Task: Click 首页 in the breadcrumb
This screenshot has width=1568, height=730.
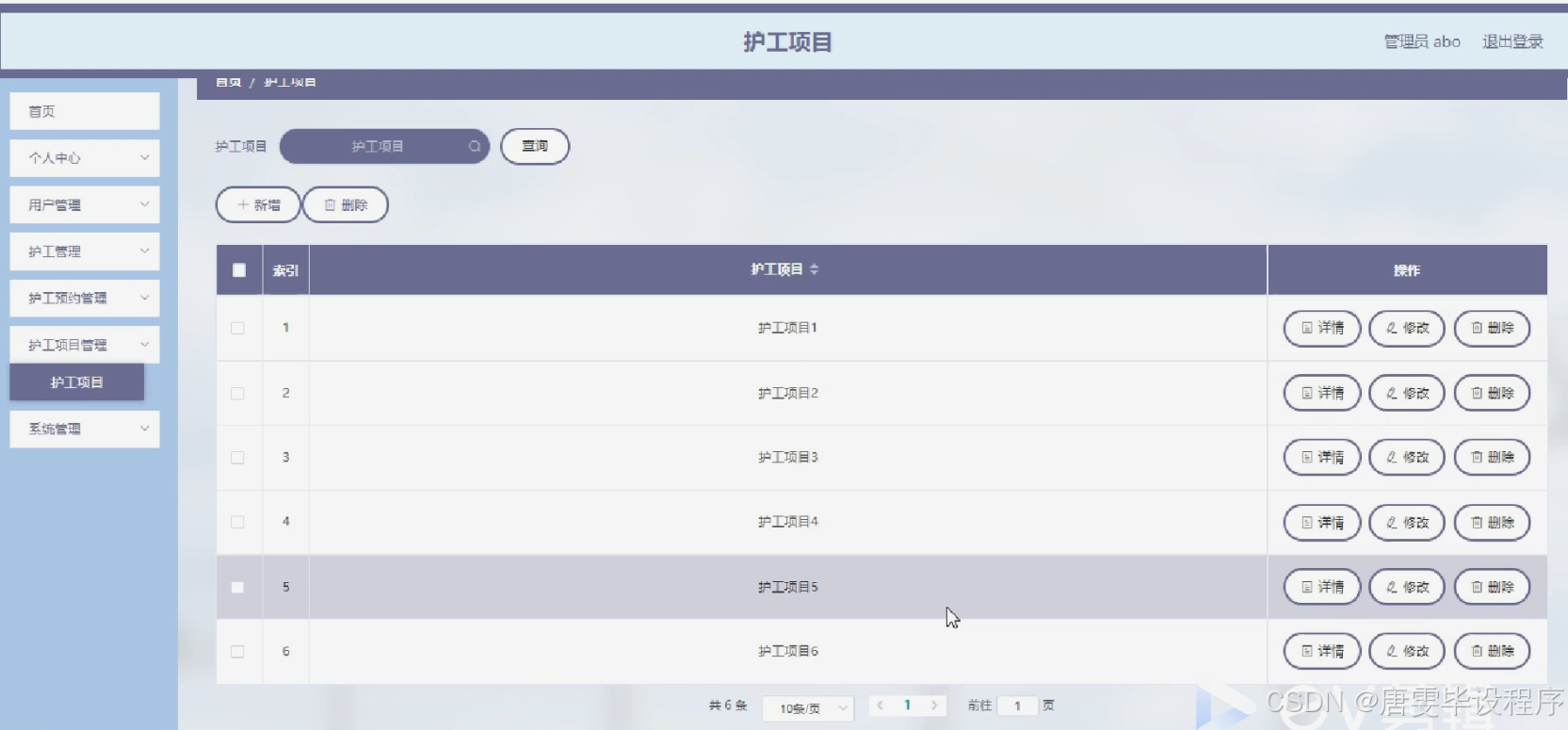Action: [228, 83]
